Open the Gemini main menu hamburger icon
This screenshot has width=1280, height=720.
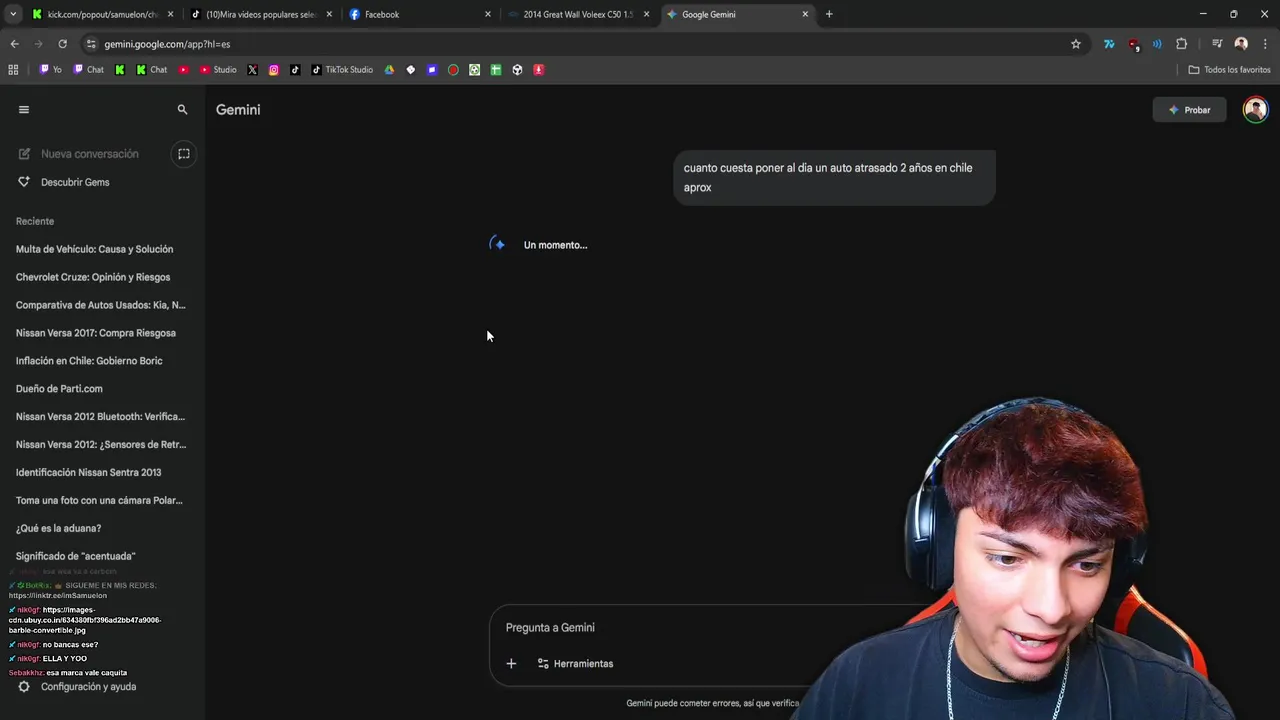pyautogui.click(x=24, y=110)
